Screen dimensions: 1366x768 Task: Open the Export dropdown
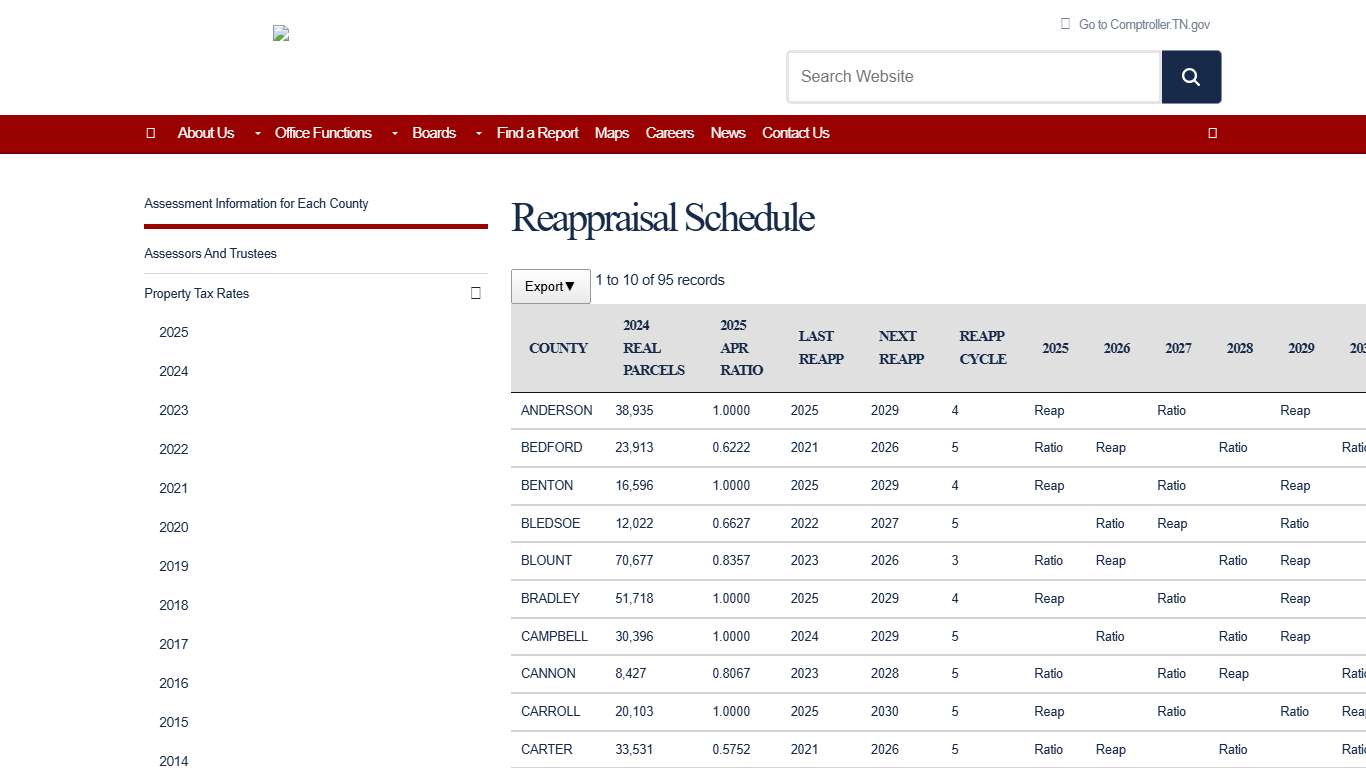coord(550,287)
